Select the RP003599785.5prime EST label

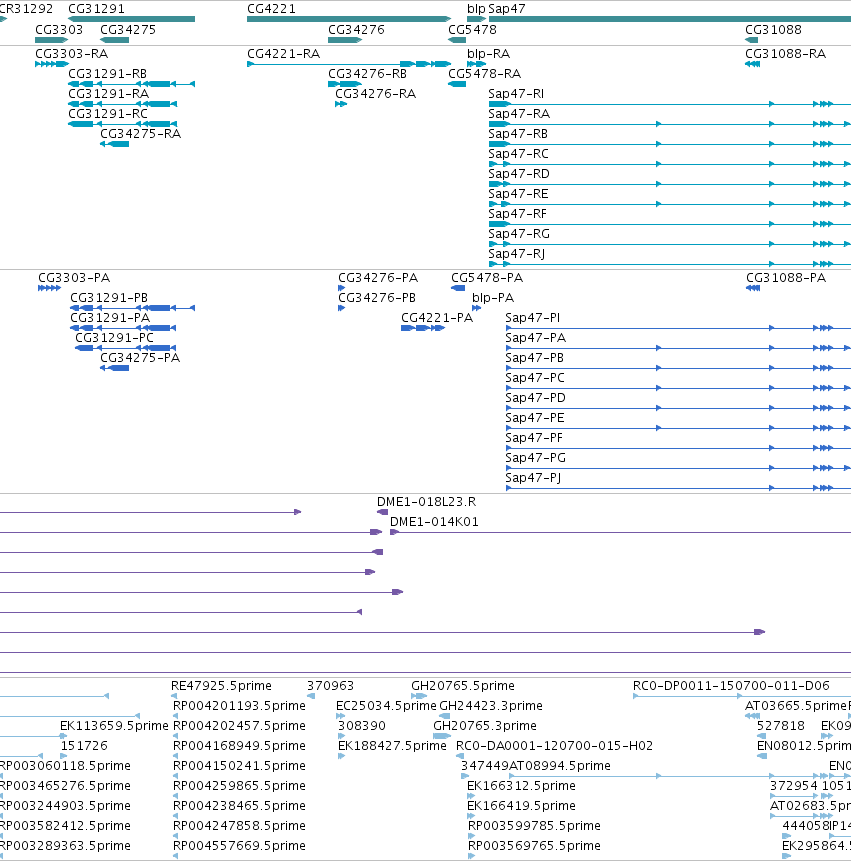[534, 826]
